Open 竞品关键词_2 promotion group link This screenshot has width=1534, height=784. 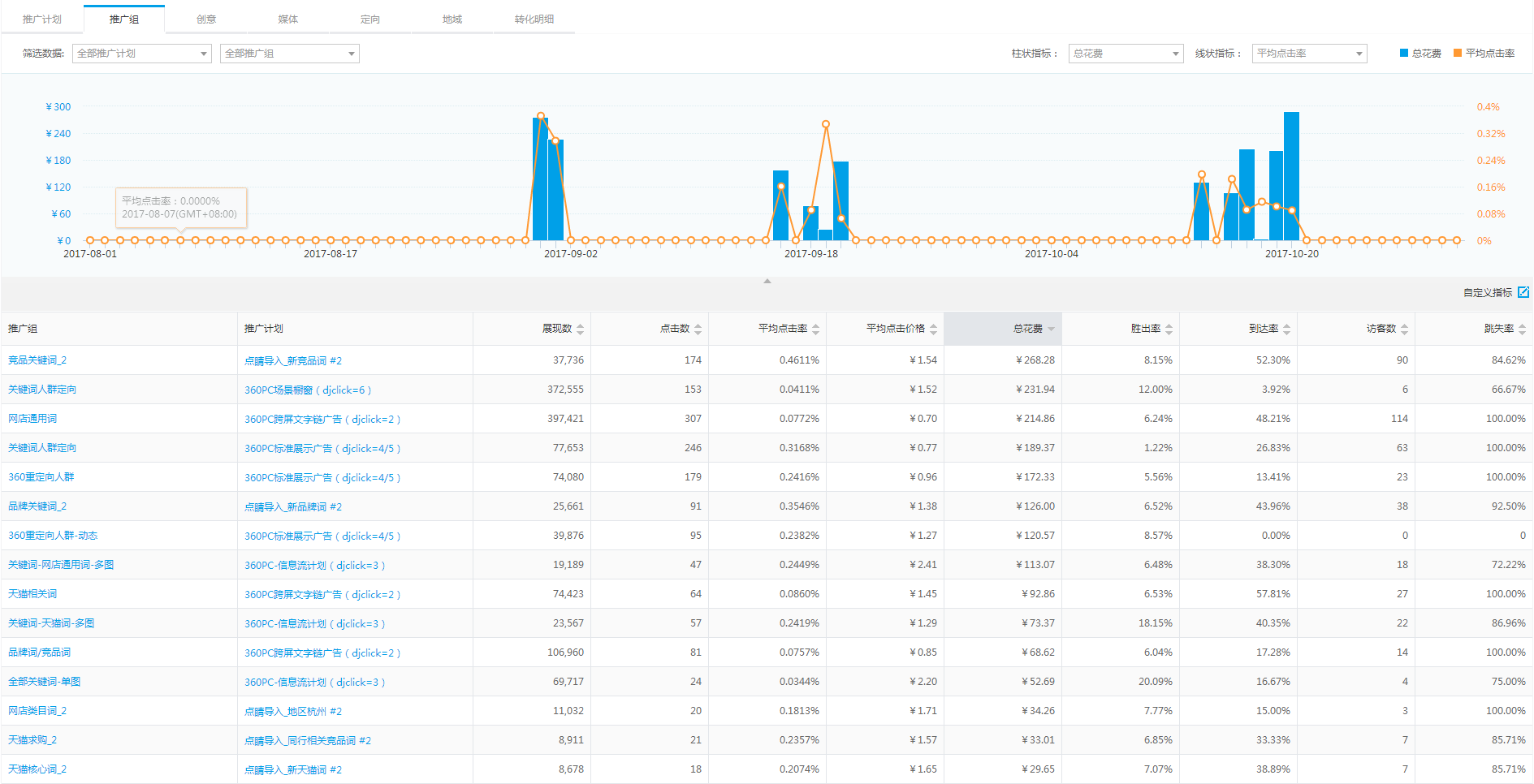pyautogui.click(x=37, y=360)
